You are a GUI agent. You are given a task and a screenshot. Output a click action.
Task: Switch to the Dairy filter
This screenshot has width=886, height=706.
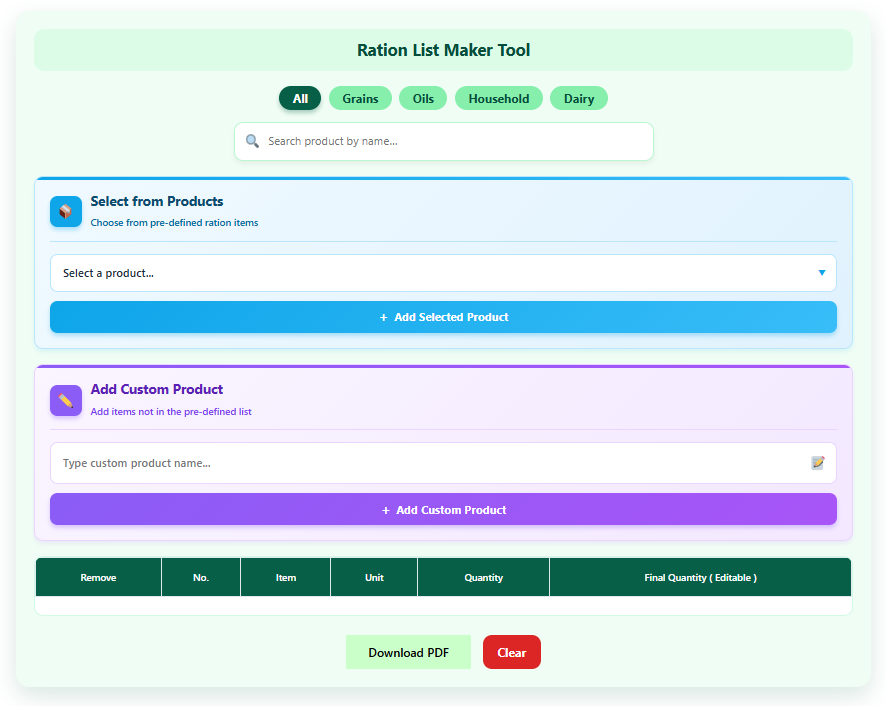coord(578,98)
